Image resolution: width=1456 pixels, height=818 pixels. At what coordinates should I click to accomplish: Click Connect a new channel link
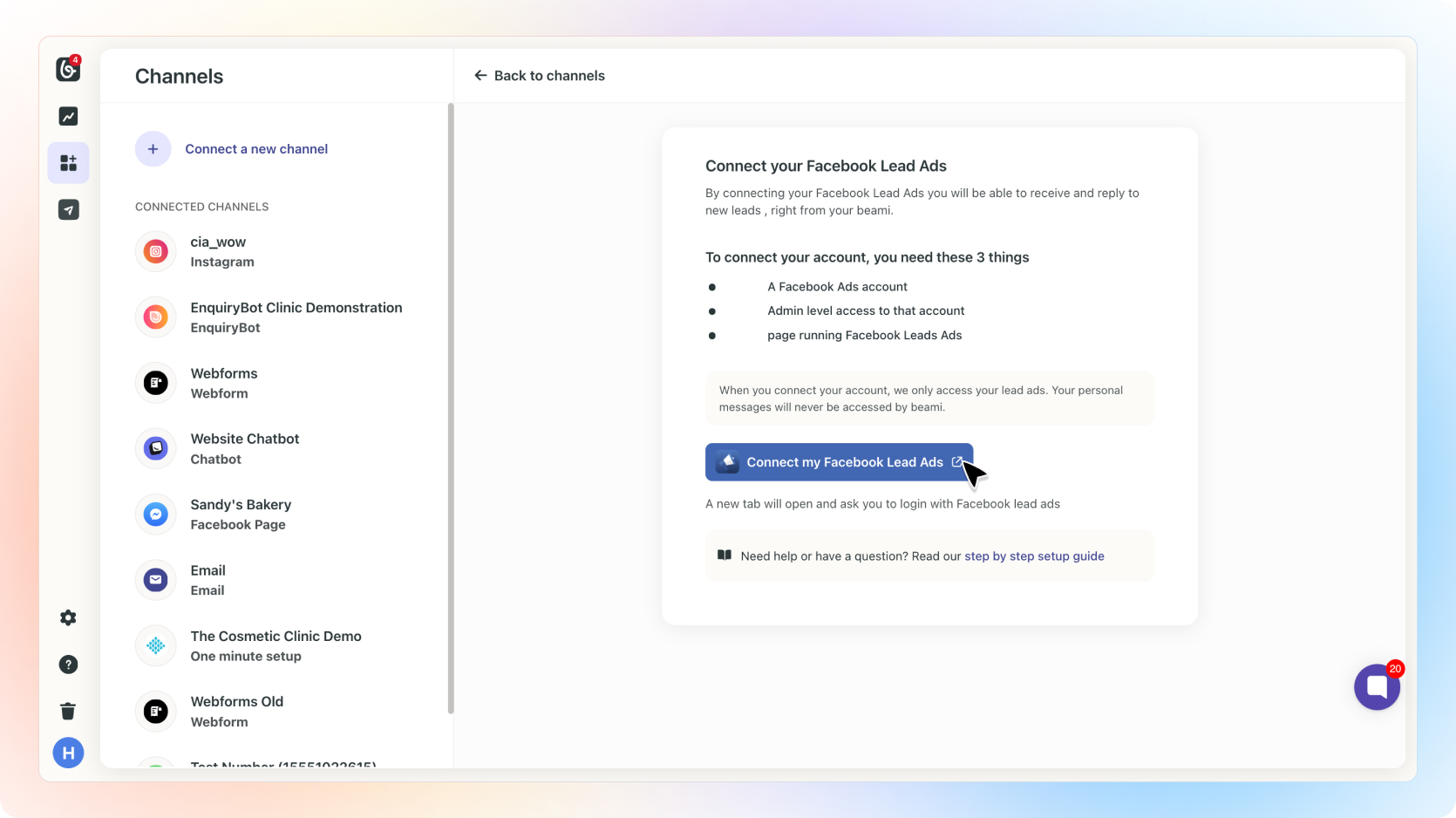[256, 149]
